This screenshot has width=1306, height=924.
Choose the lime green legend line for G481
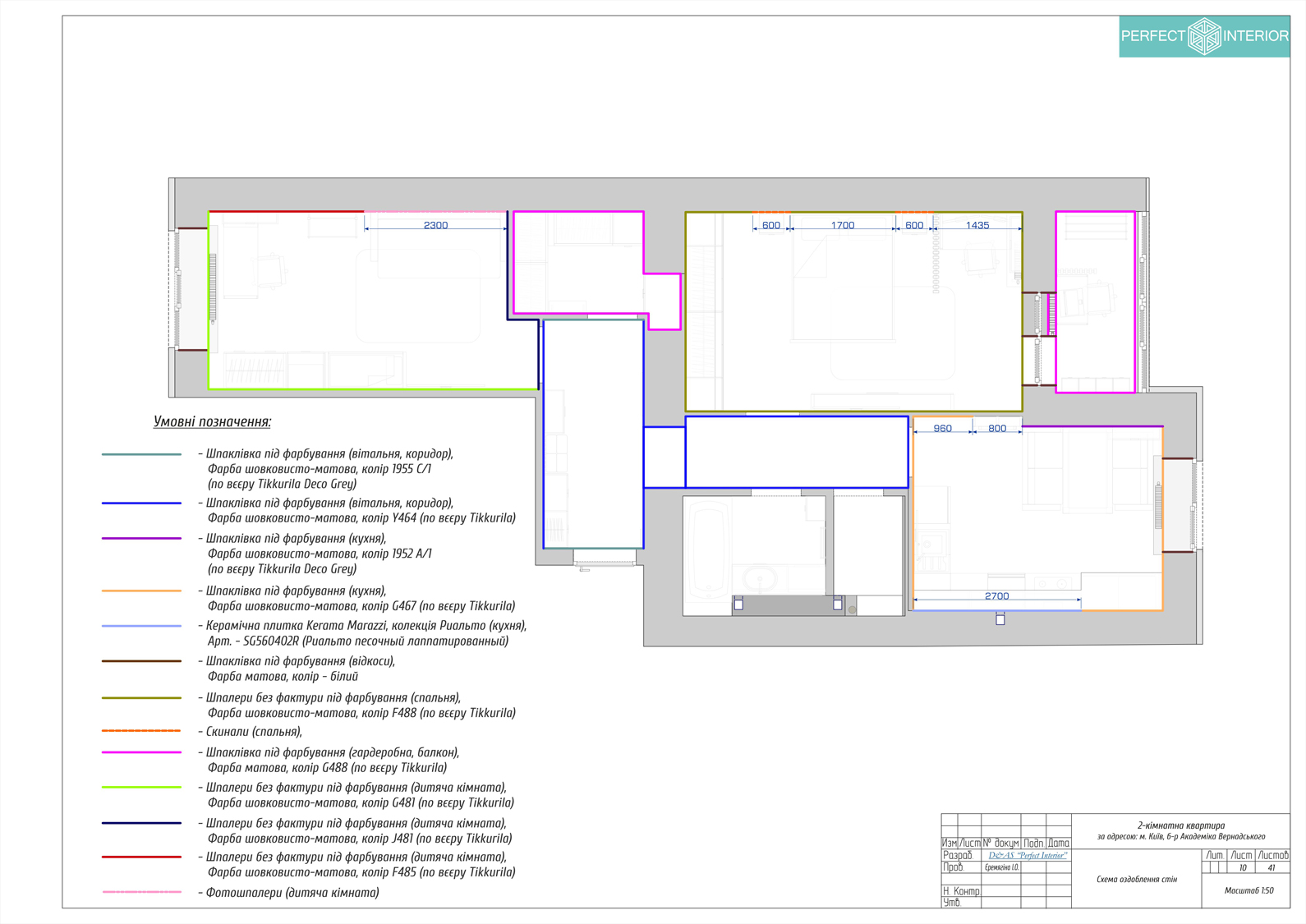point(141,788)
